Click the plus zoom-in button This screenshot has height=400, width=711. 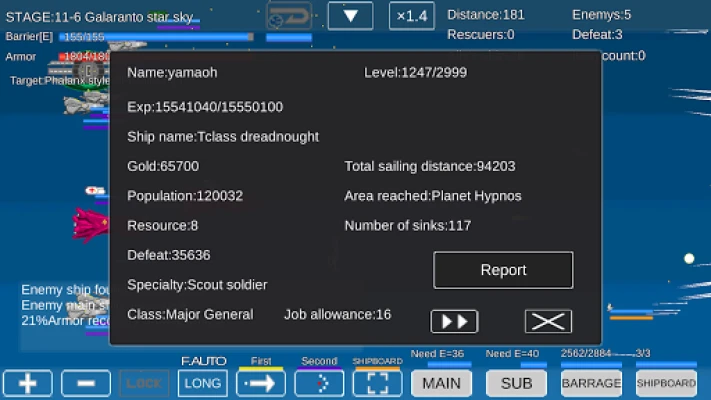[27, 383]
